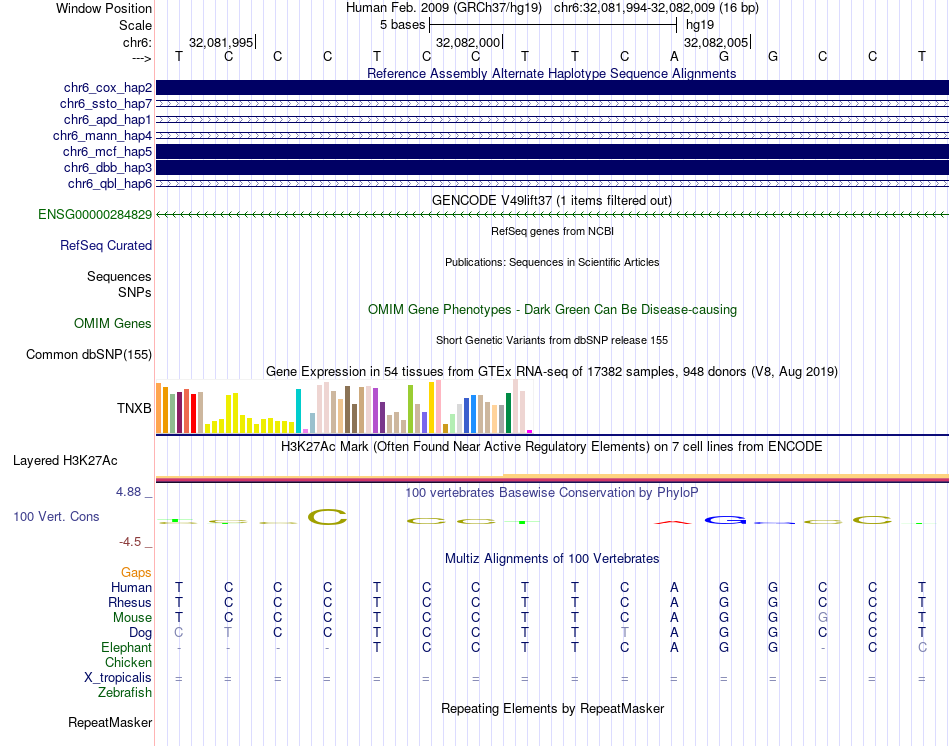Open the RefSeq Curated track label
Screen dimensions: 950x746
(x=106, y=245)
